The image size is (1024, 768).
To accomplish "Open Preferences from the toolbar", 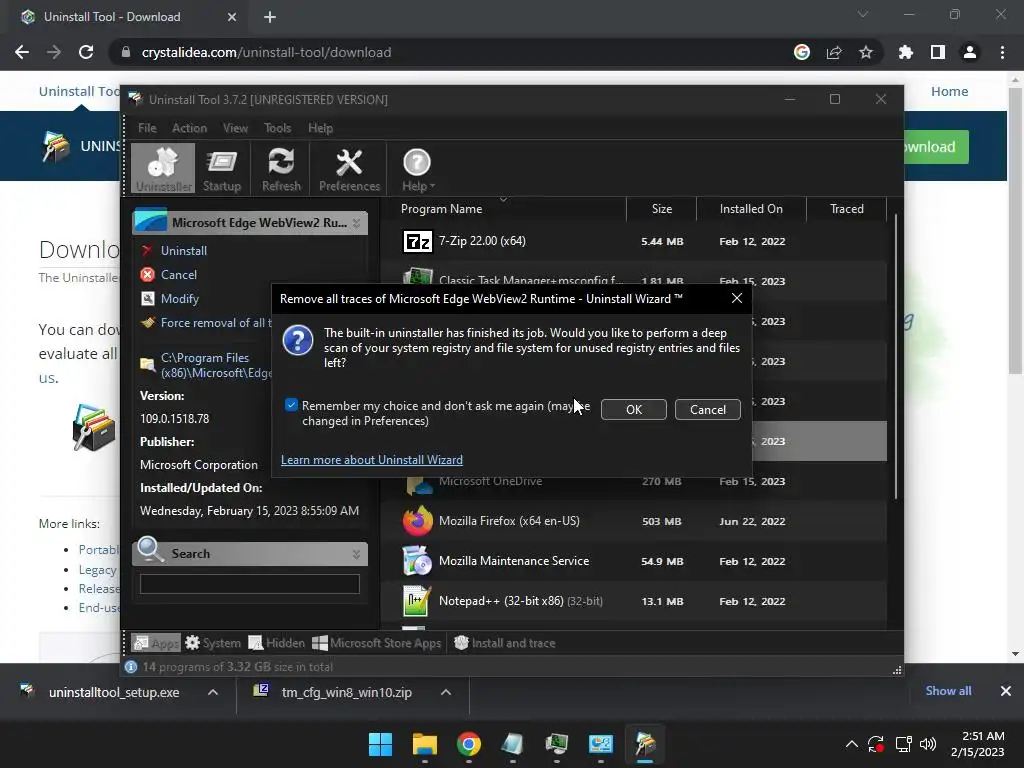I will coord(349,168).
